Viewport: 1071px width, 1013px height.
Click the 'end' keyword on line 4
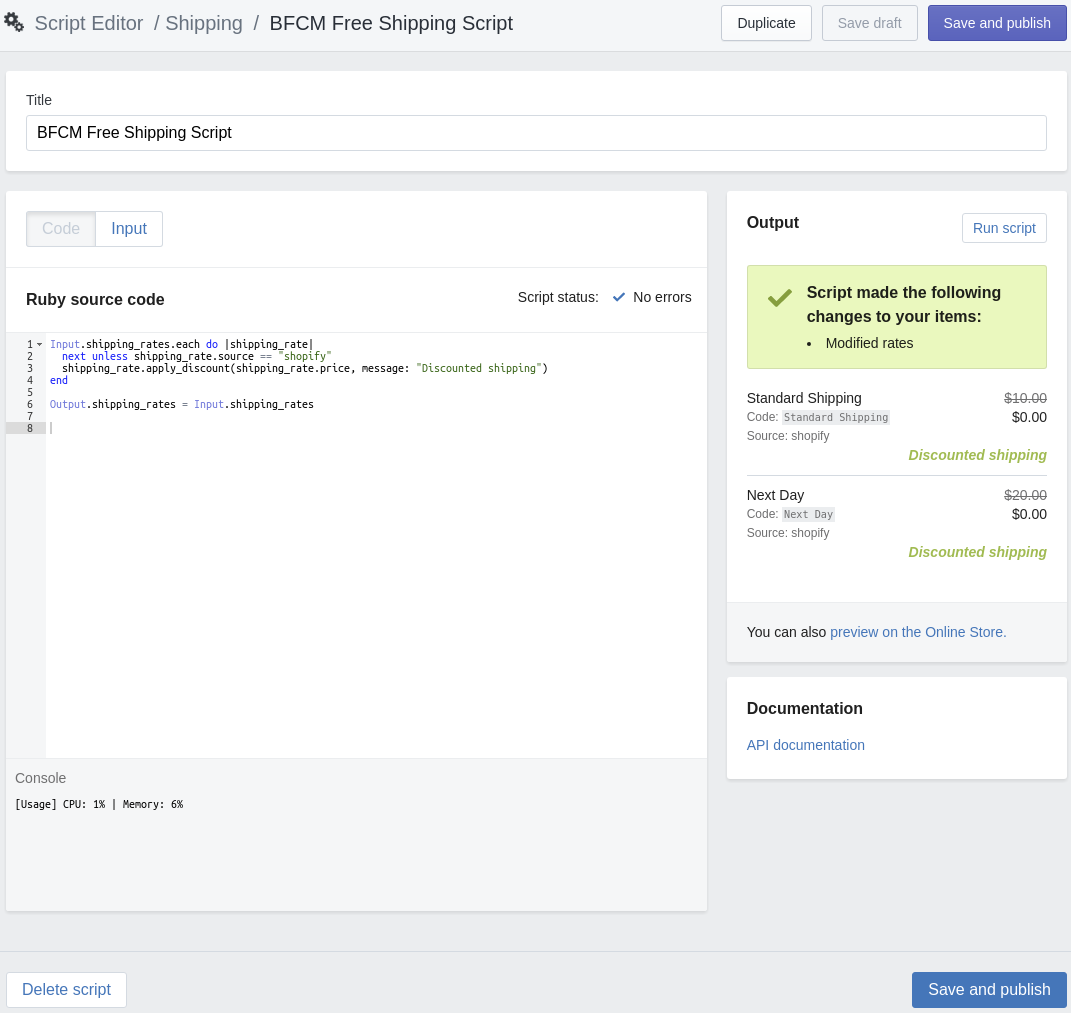tap(59, 380)
